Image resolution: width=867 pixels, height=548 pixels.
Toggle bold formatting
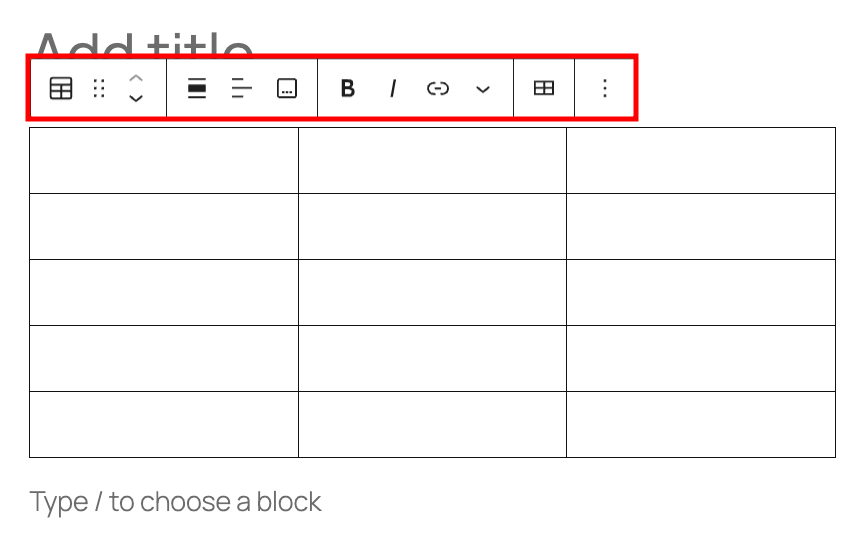point(348,89)
